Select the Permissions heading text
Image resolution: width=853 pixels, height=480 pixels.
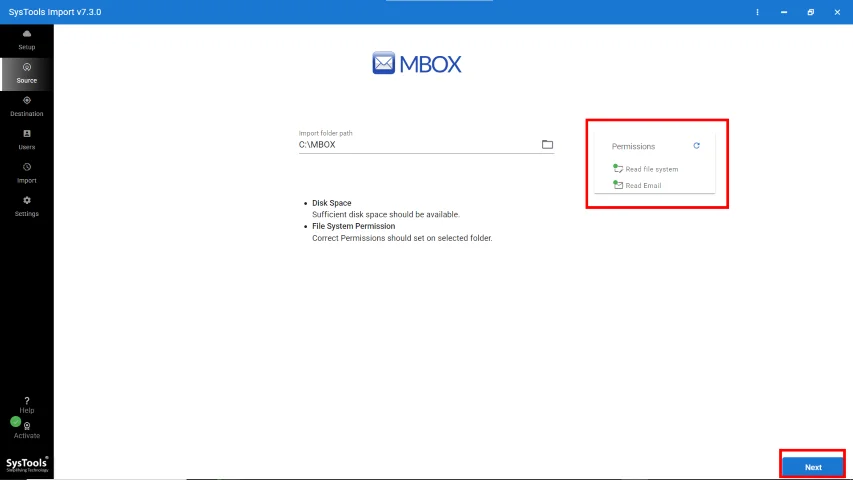pyautogui.click(x=633, y=146)
